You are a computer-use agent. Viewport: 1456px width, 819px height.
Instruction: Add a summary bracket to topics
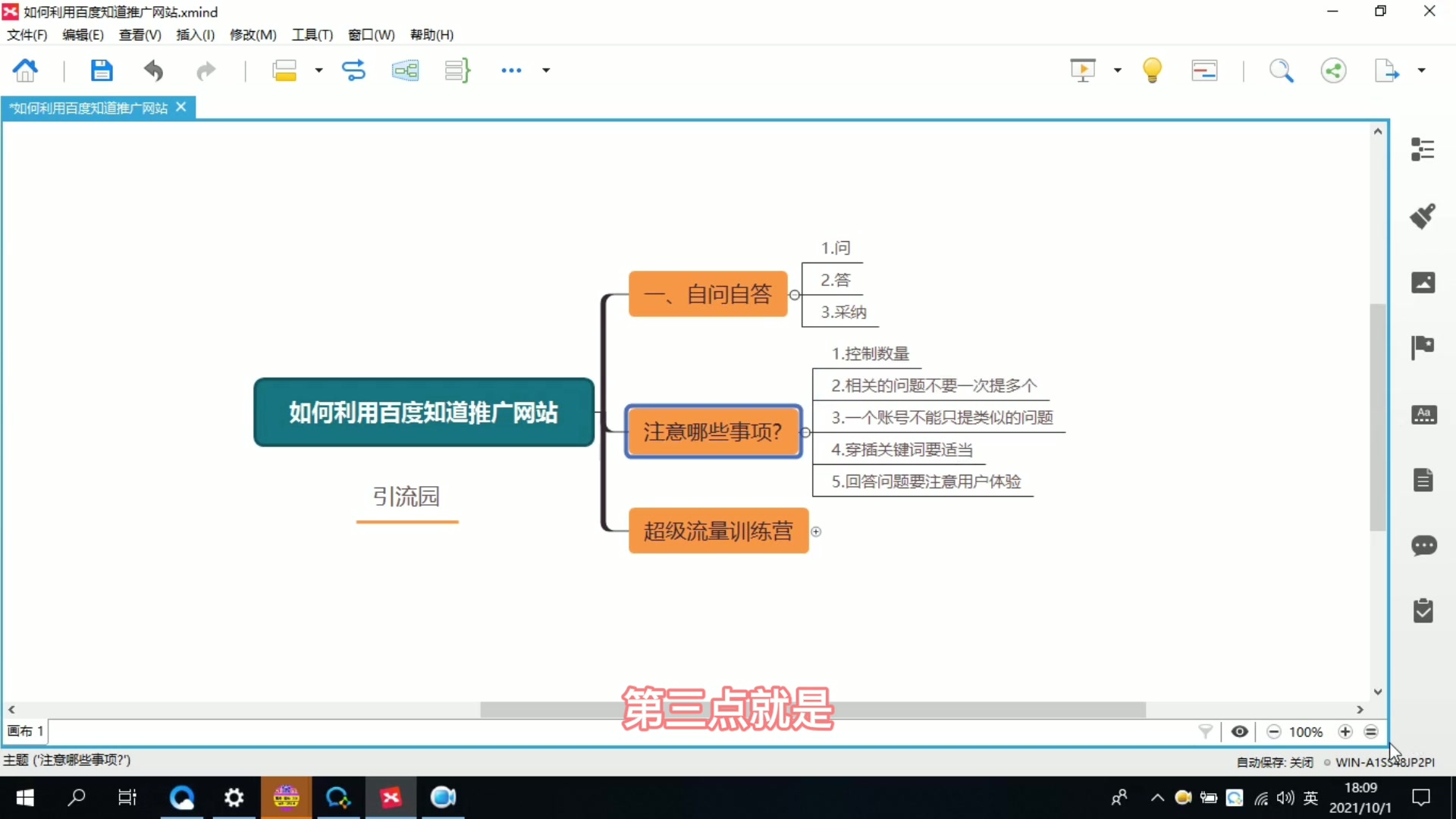pos(457,71)
